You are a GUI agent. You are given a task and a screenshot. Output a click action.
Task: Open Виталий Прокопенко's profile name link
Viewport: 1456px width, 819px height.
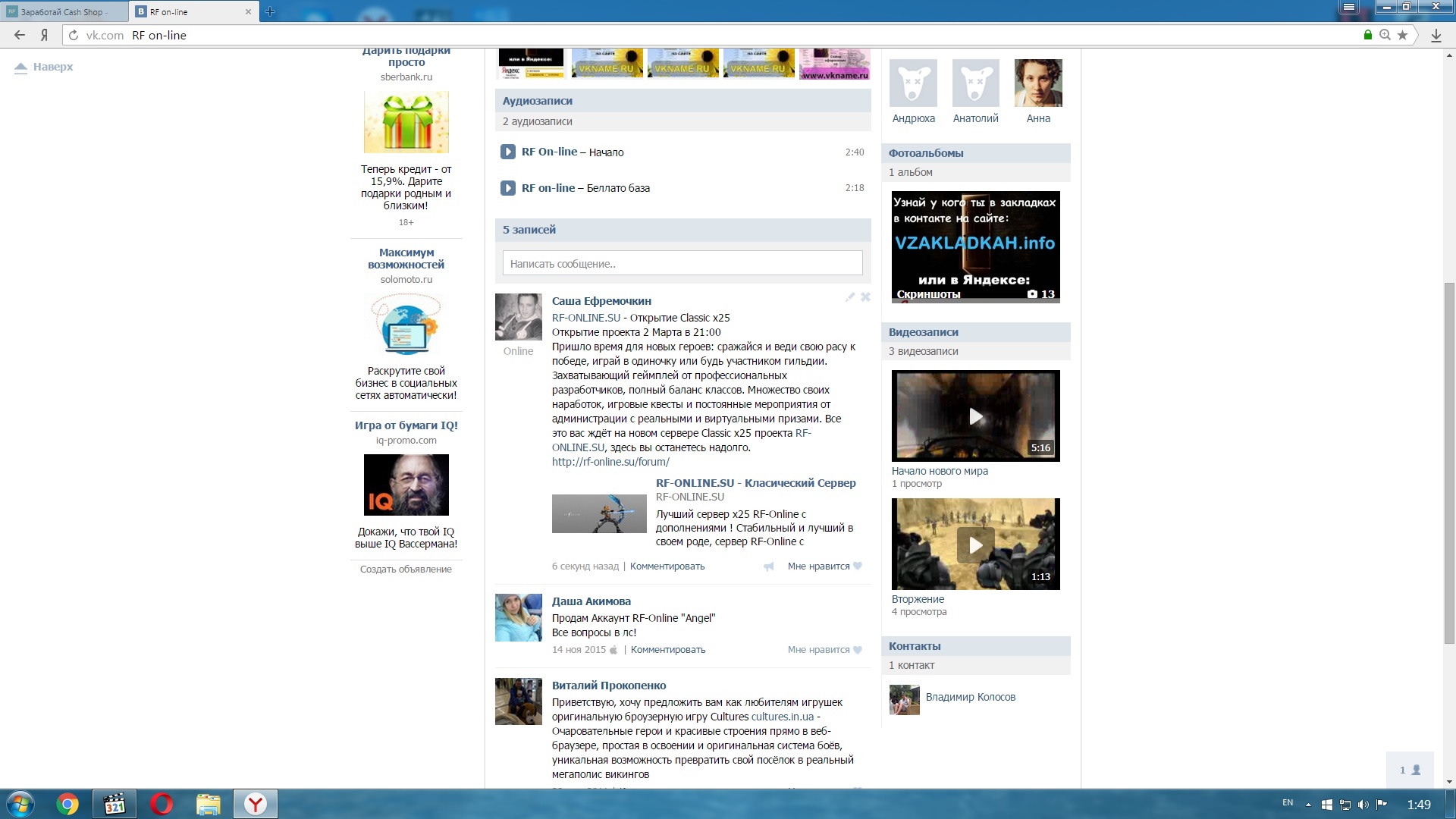tap(609, 686)
